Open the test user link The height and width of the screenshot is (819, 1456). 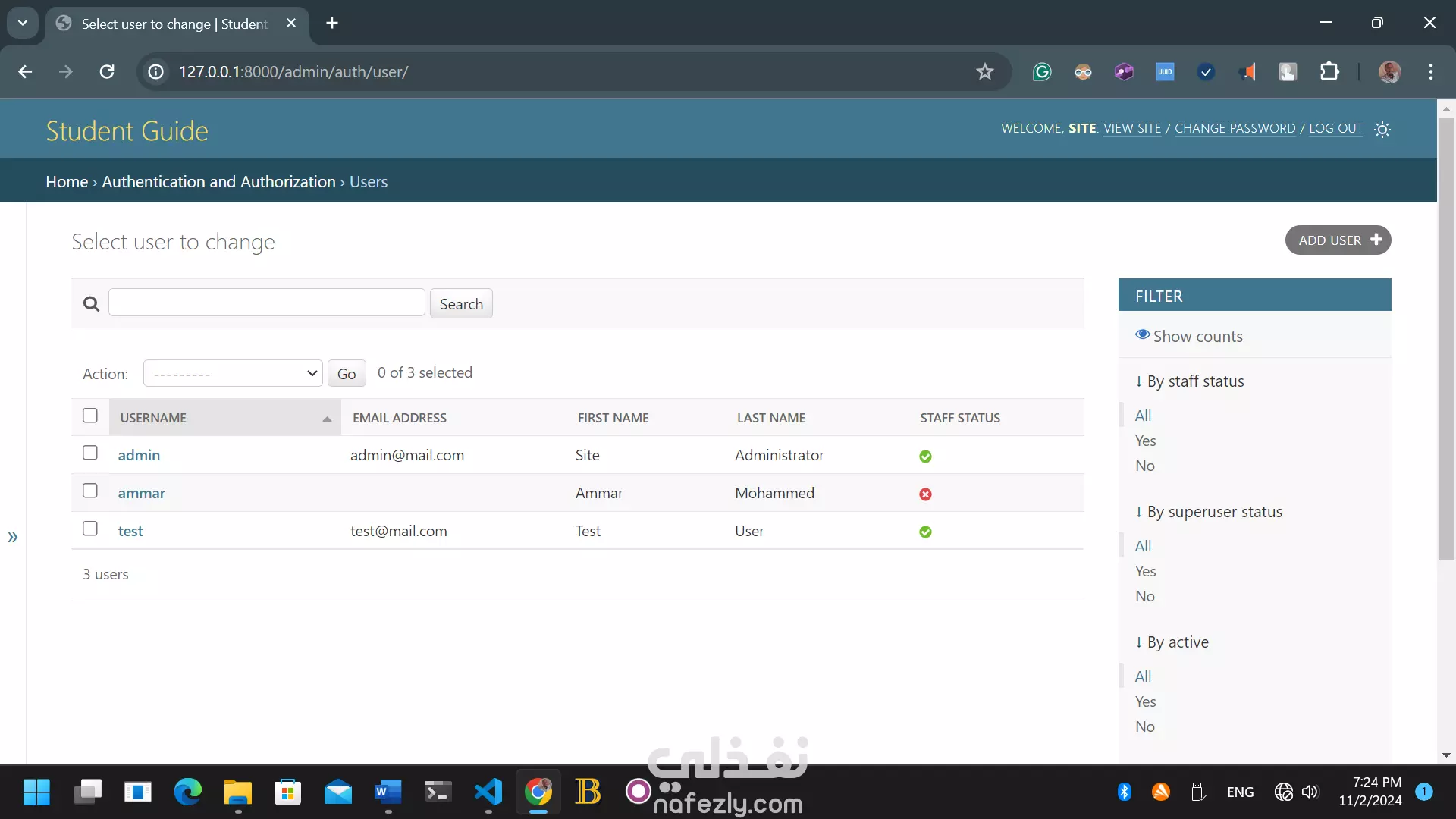130,531
